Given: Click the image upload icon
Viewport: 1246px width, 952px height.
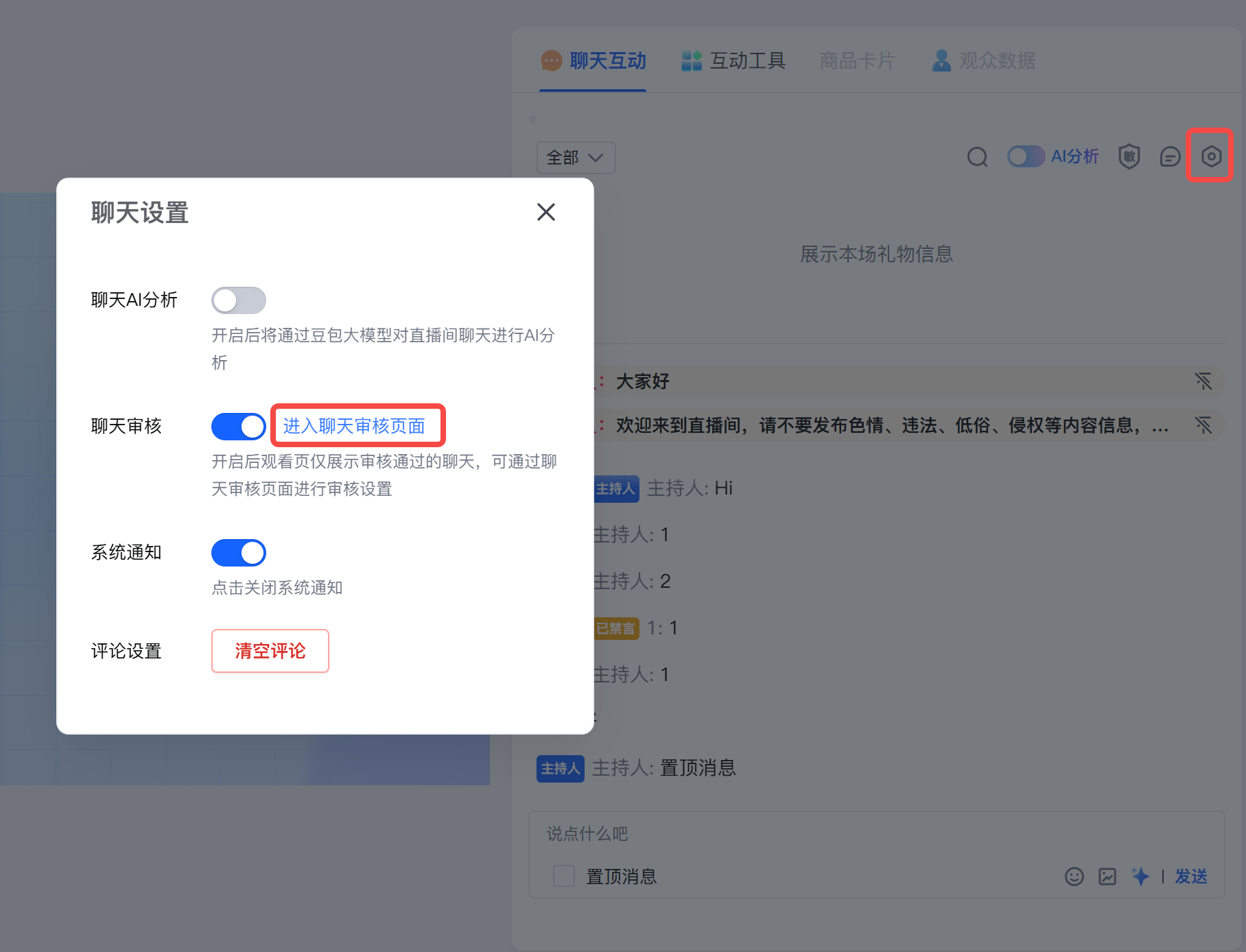Looking at the screenshot, I should [1107, 877].
